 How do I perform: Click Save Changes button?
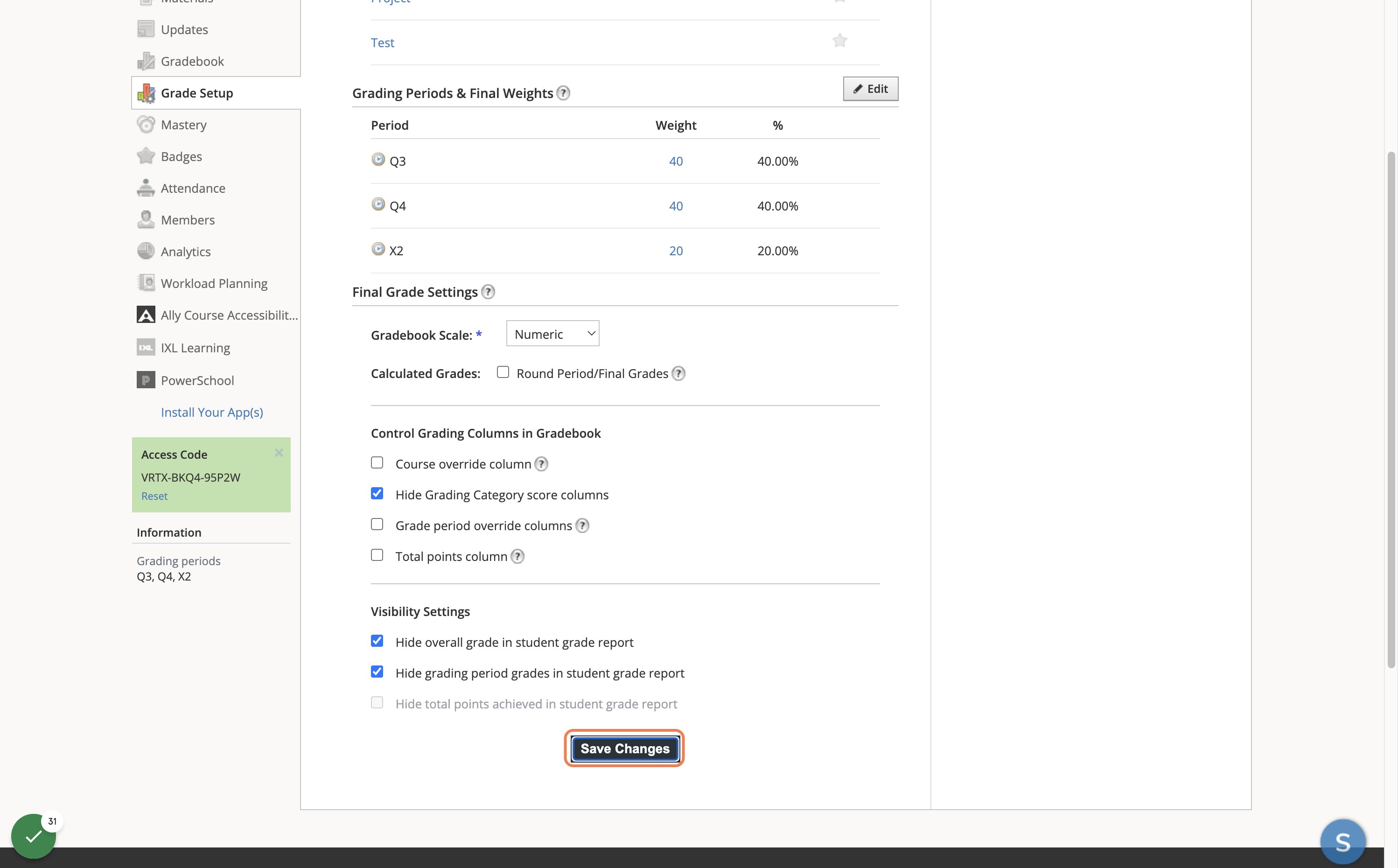(x=625, y=749)
